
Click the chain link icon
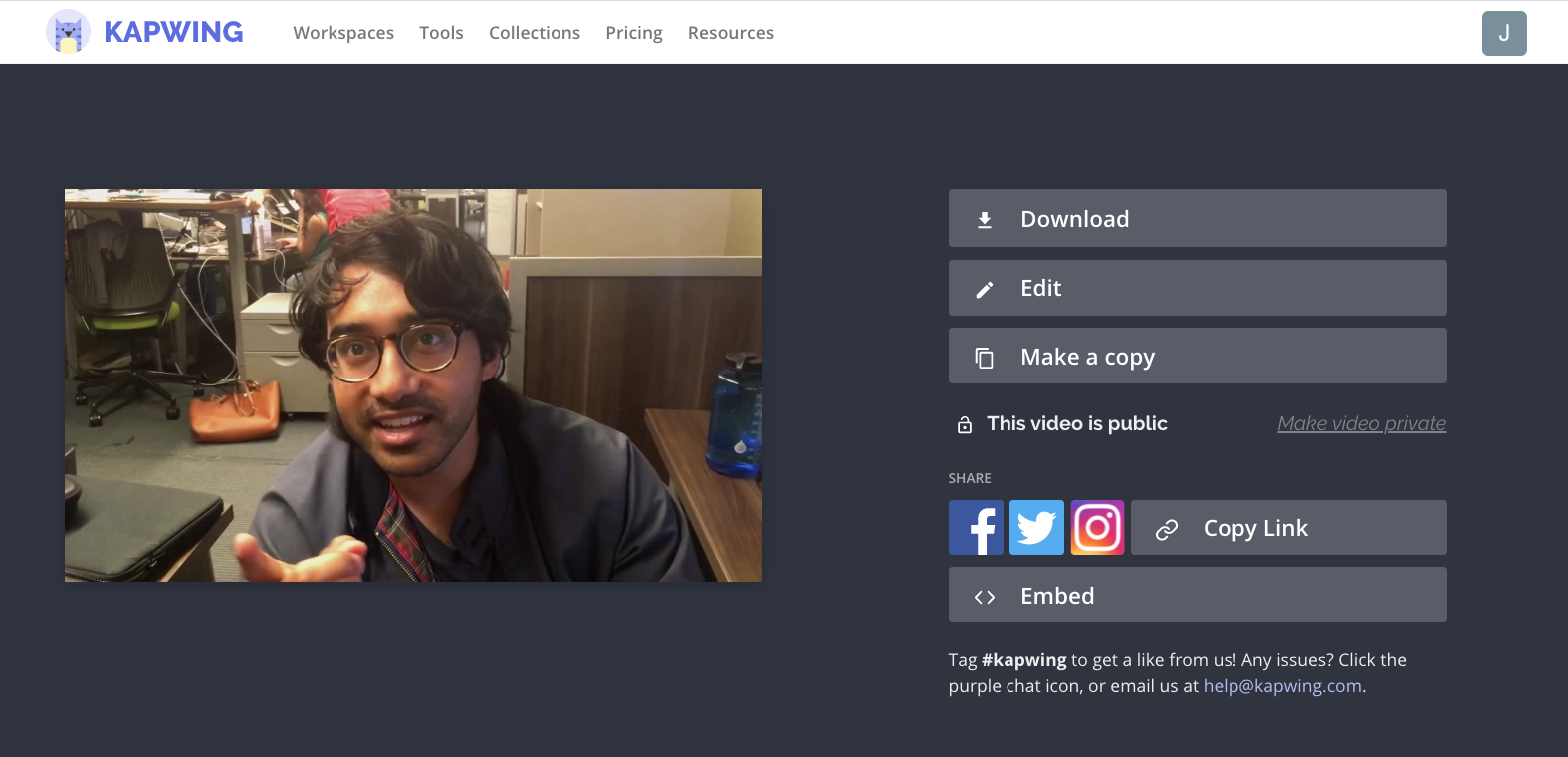1167,530
